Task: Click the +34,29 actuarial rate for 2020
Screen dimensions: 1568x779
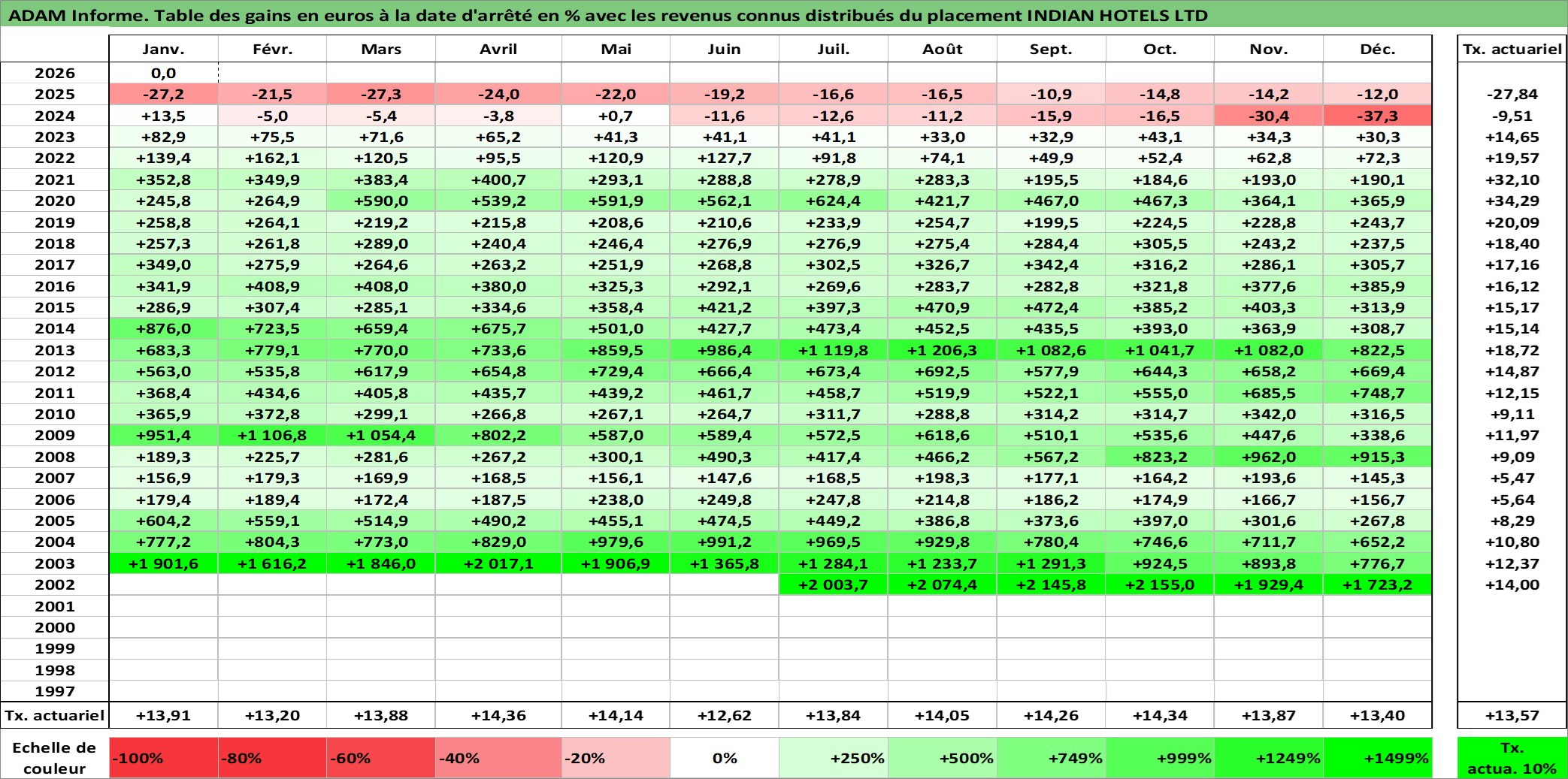Action: 1512,201
